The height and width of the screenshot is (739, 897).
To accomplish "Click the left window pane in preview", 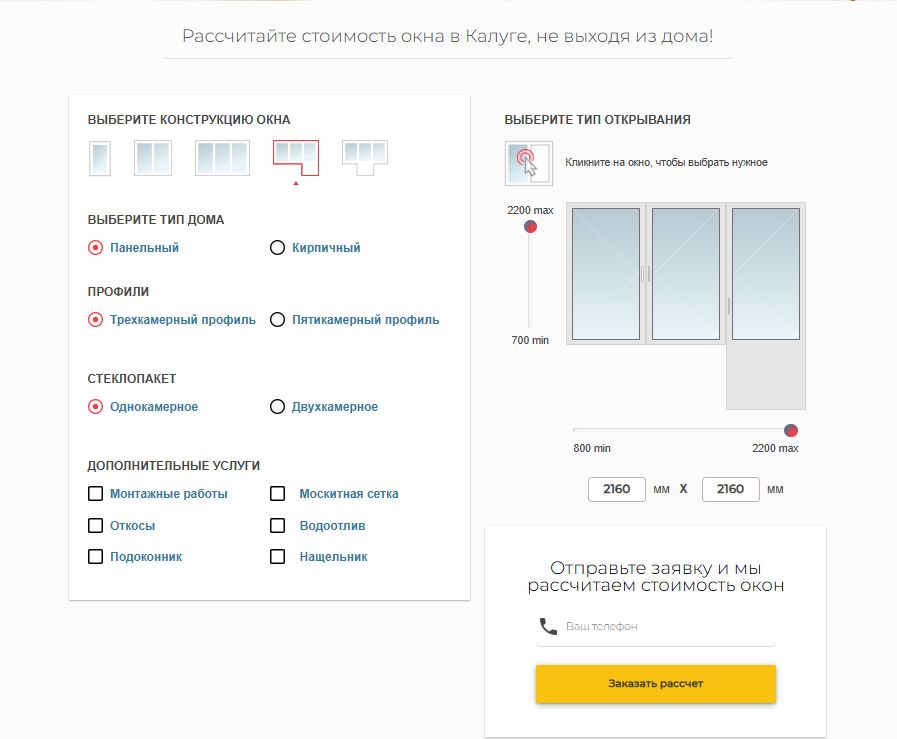I will [606, 273].
